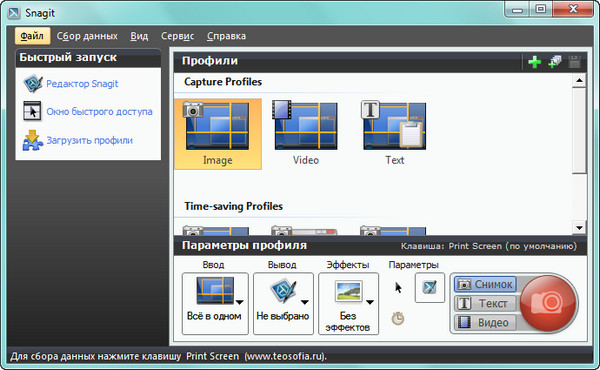
Task: Click scrollbar up arrow in profiles list
Action: click(x=579, y=81)
